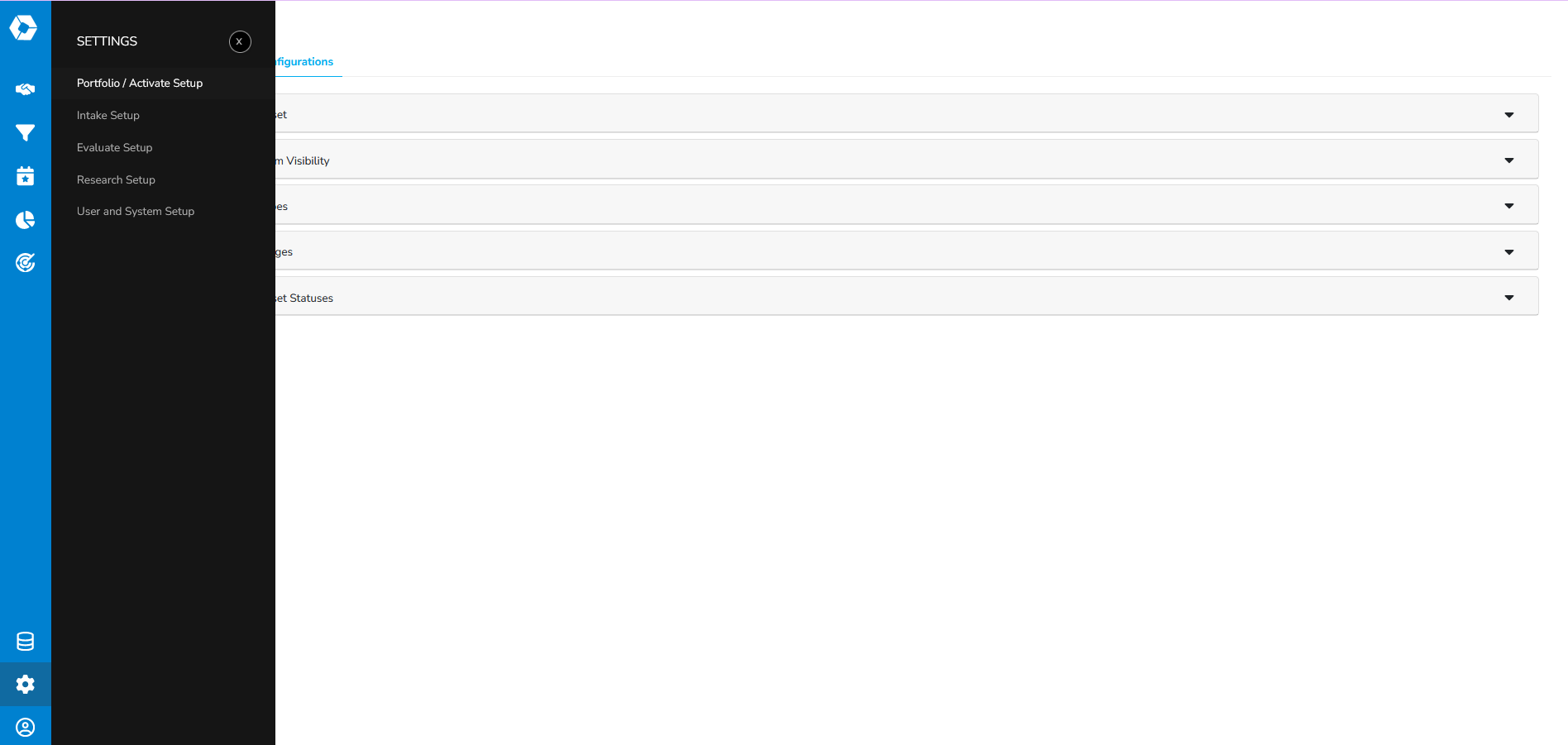This screenshot has width=1568, height=745.
Task: Click the app logo icon
Action: [23, 28]
